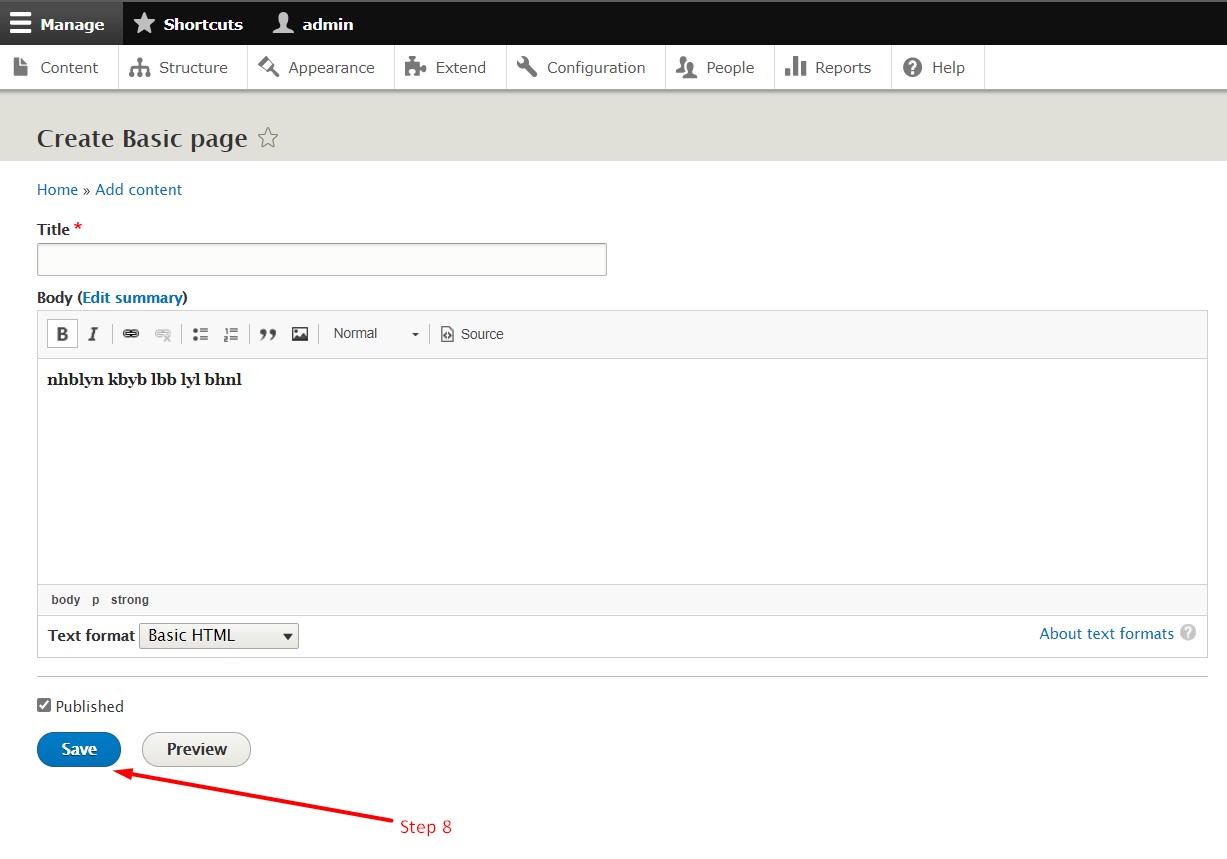Screen dimensions: 1227x859
Task: Open the Help menu item
Action: point(934,67)
